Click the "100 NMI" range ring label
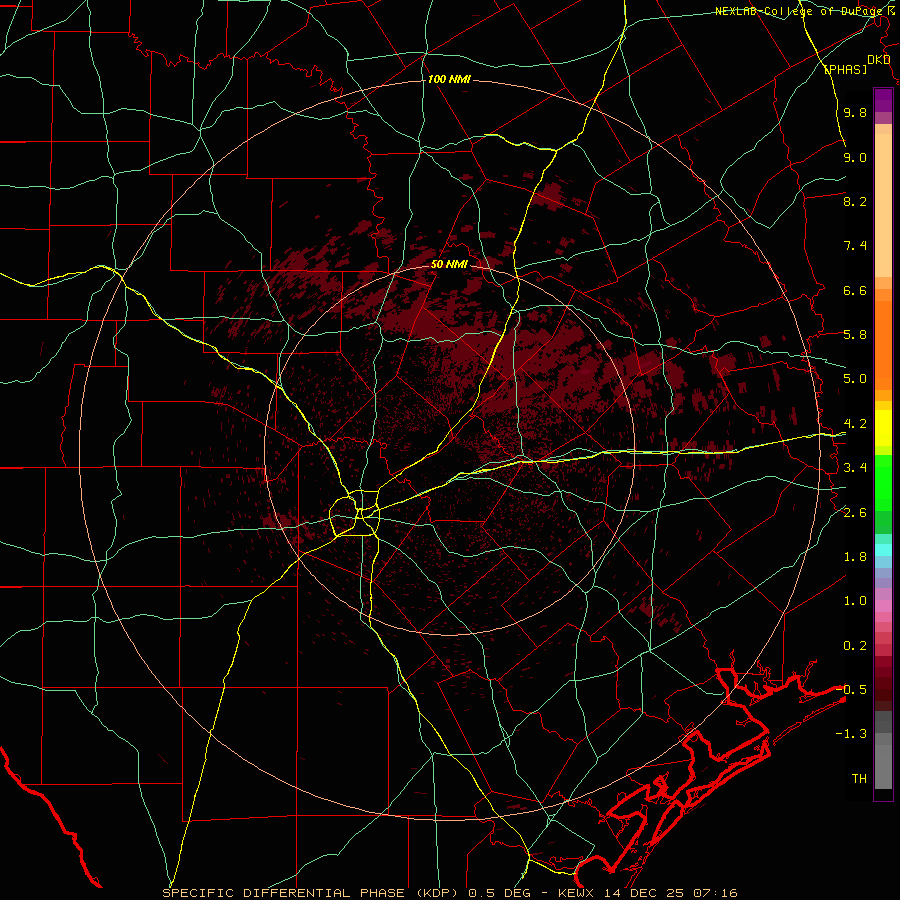The height and width of the screenshot is (900, 900). pyautogui.click(x=449, y=79)
